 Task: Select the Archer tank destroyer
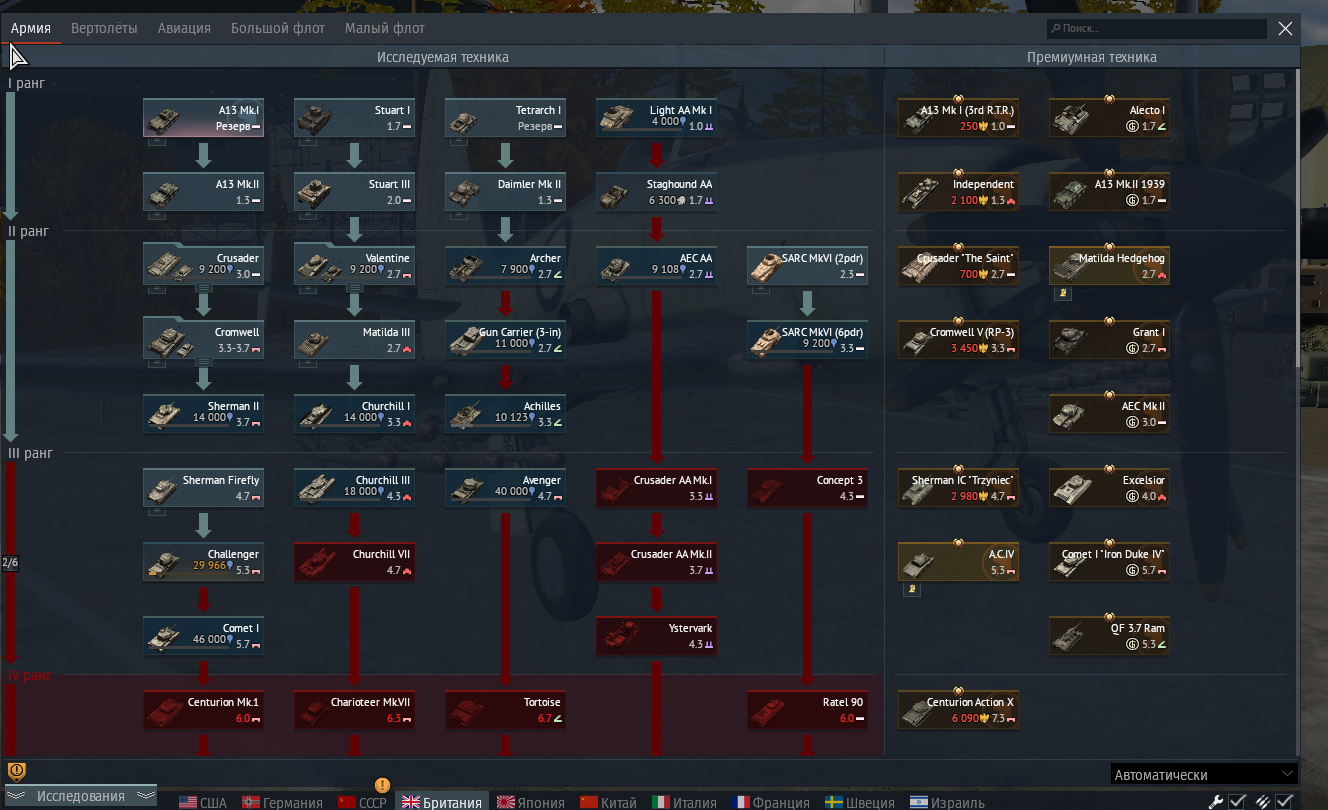coord(505,266)
